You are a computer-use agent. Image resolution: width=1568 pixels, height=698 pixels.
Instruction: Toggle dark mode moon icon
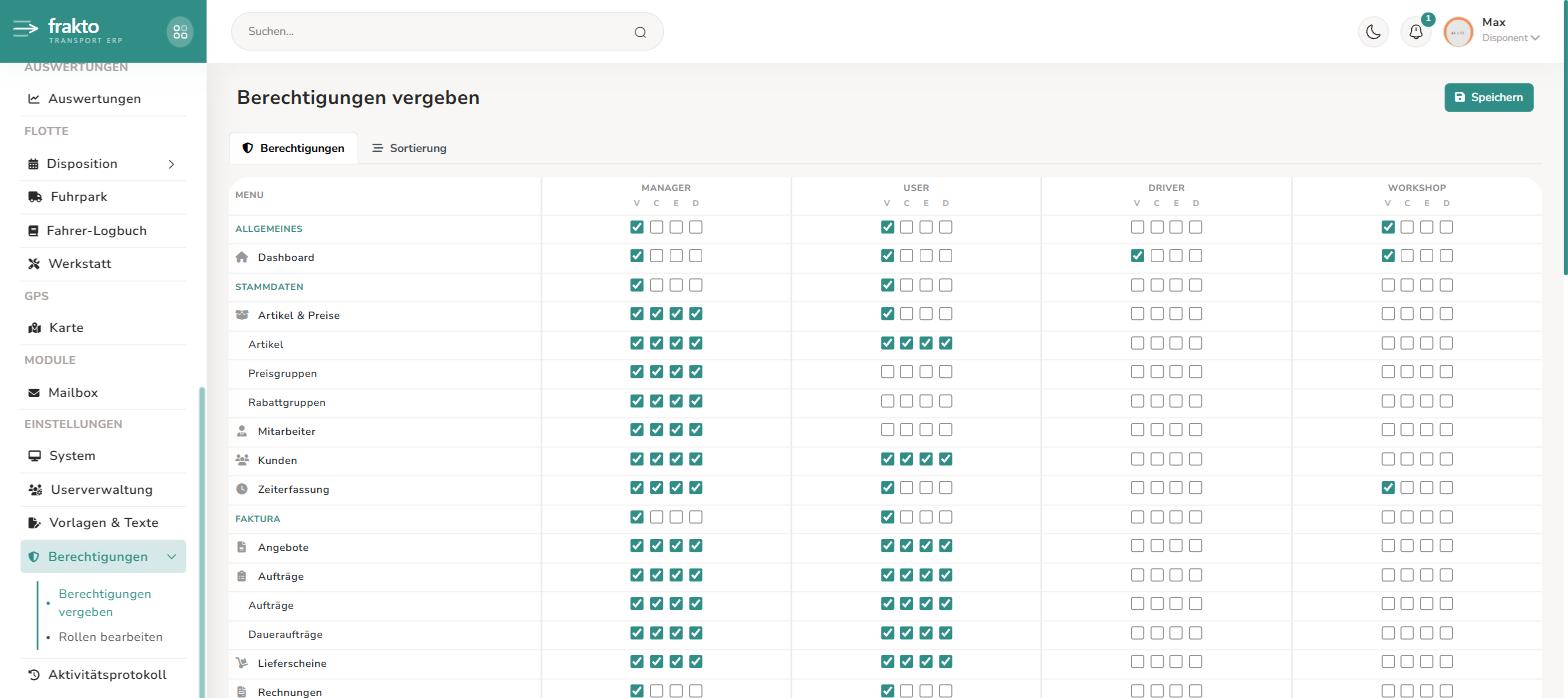(x=1373, y=32)
